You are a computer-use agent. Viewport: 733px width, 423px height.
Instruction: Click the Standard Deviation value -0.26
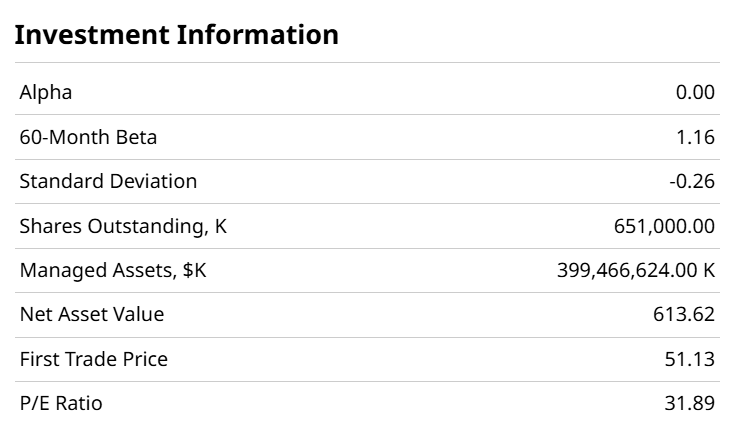[x=692, y=181]
